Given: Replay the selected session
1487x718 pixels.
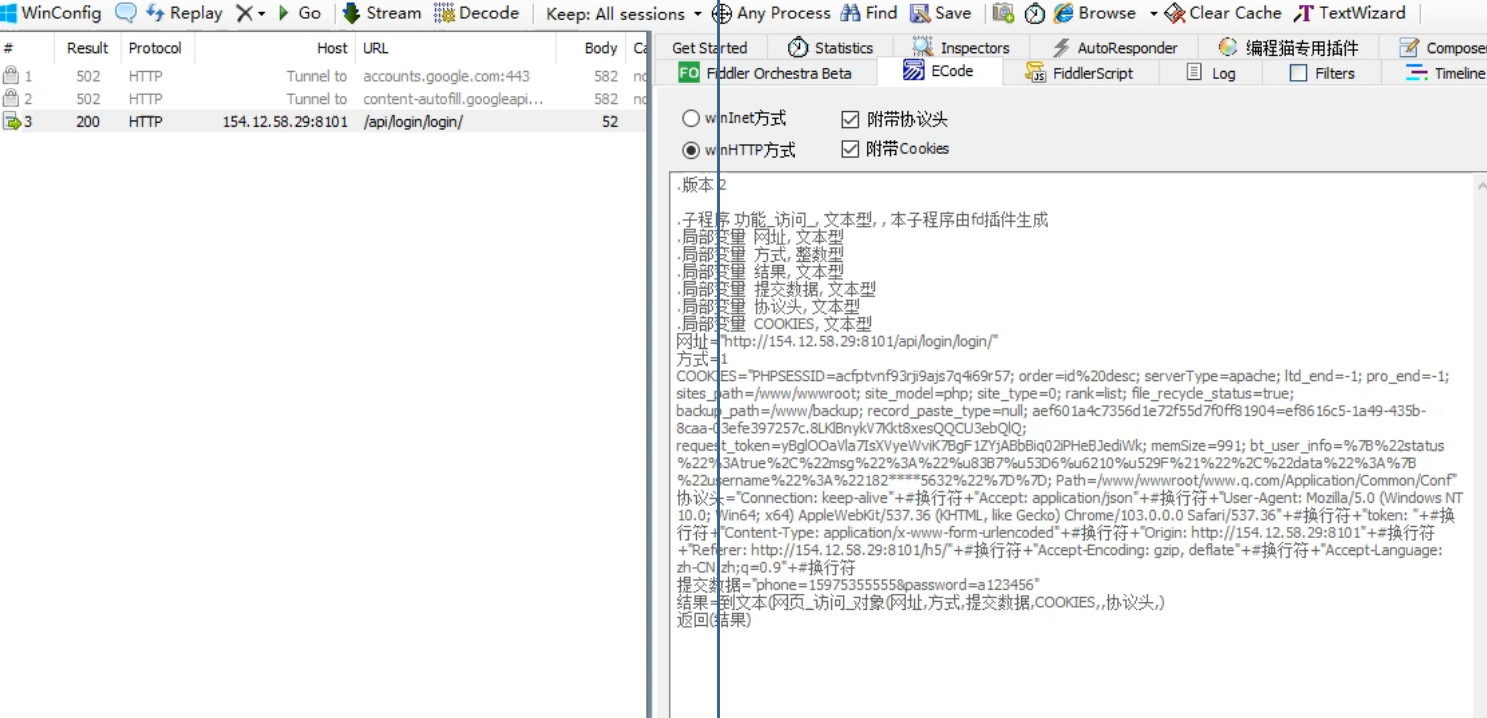Looking at the screenshot, I should coord(185,13).
